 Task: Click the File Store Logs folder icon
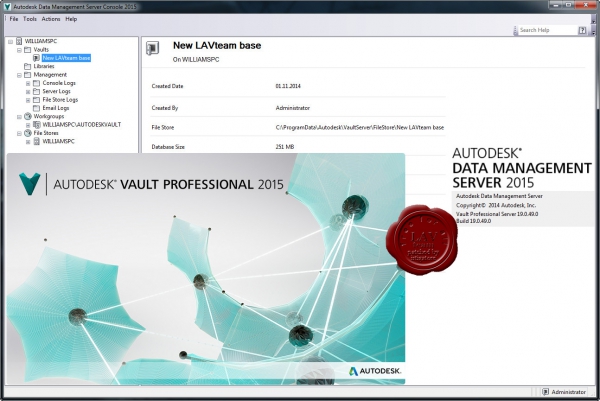(x=36, y=100)
